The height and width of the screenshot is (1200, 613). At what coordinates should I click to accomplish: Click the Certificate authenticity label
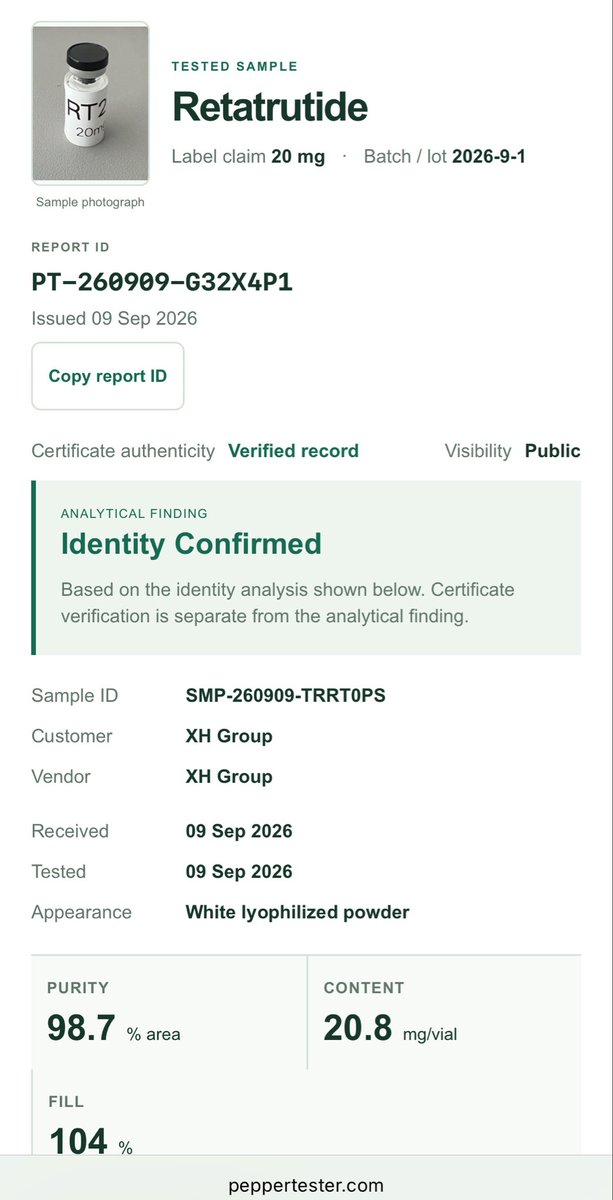pyautogui.click(x=123, y=451)
